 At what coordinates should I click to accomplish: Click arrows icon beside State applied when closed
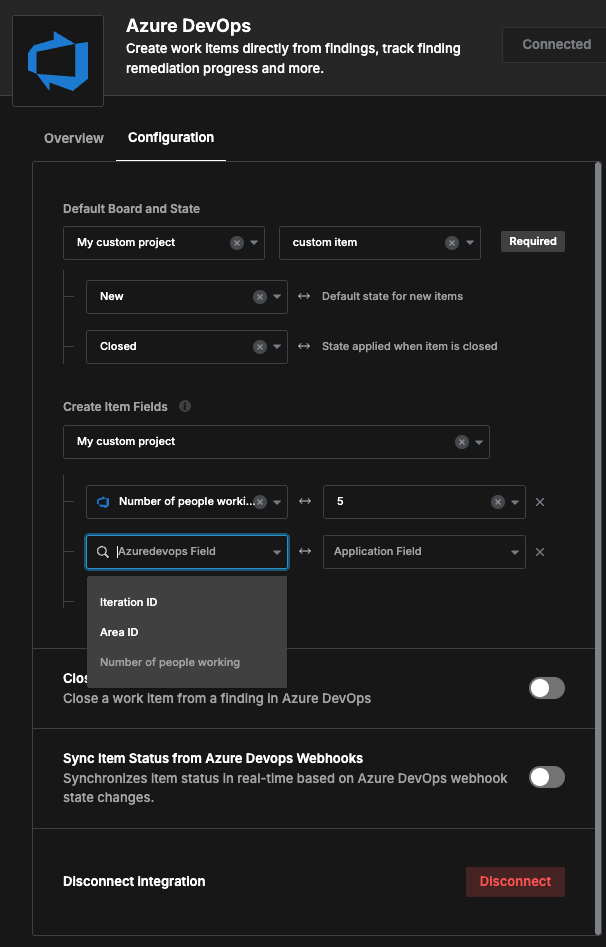tap(304, 347)
